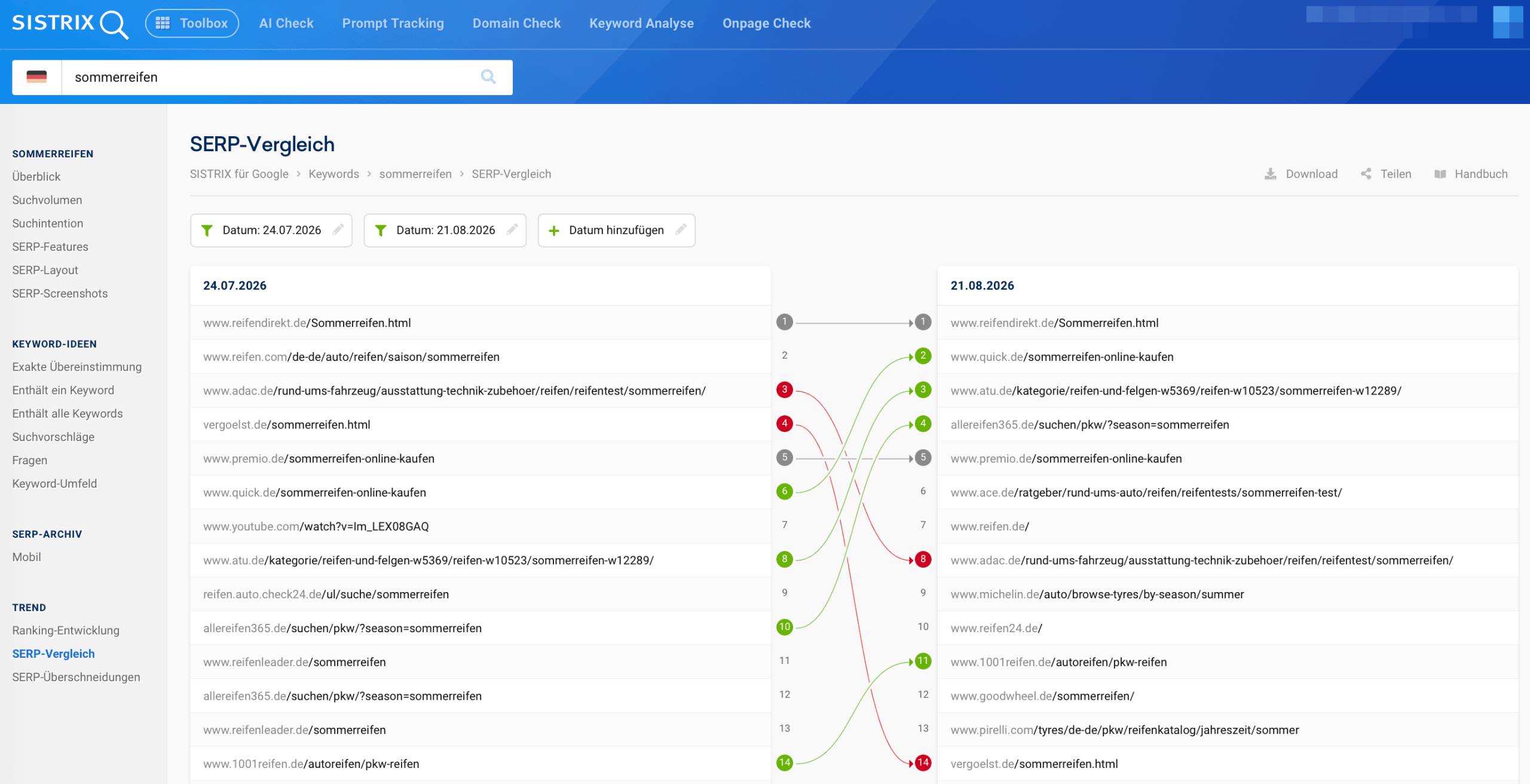Click right red position 14 marker

click(923, 762)
